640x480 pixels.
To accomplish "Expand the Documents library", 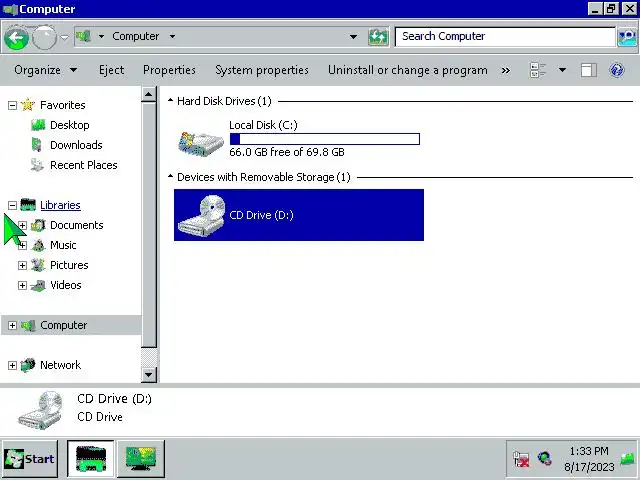I will 22,225.
